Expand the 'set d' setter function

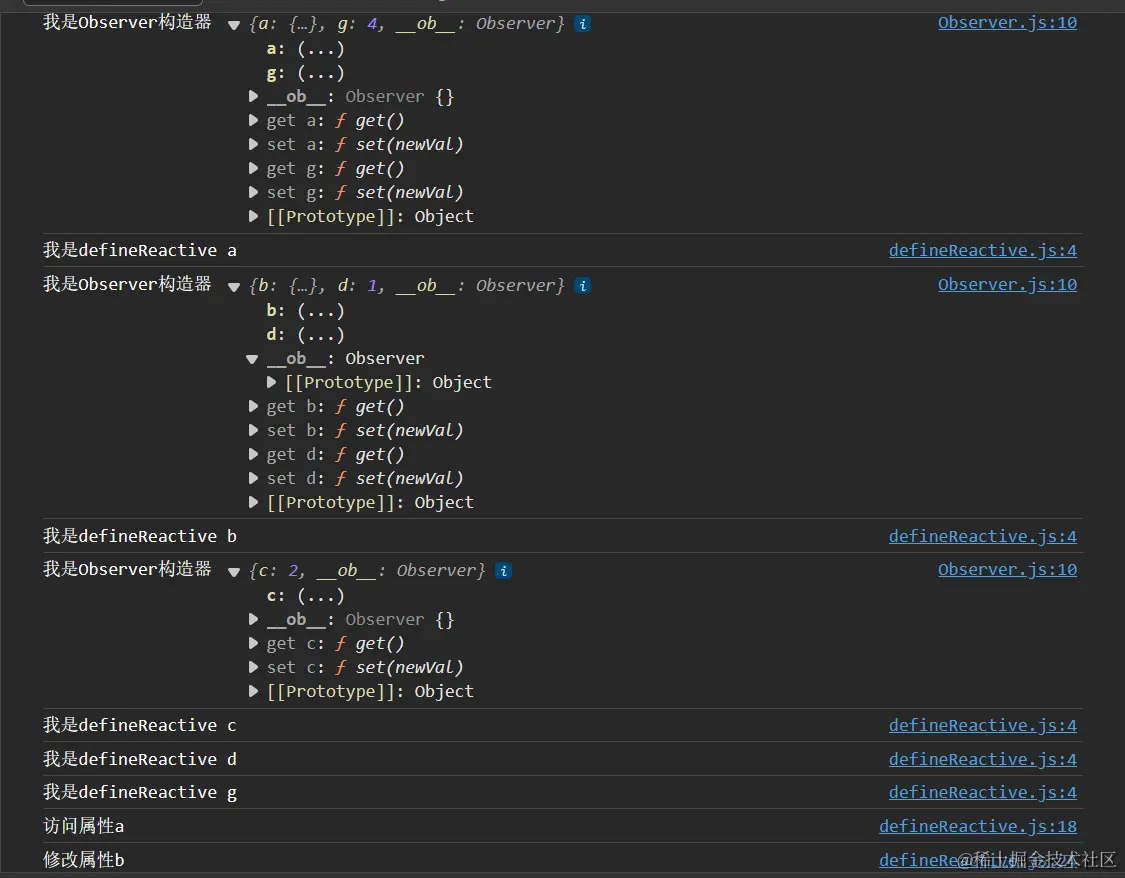(253, 478)
